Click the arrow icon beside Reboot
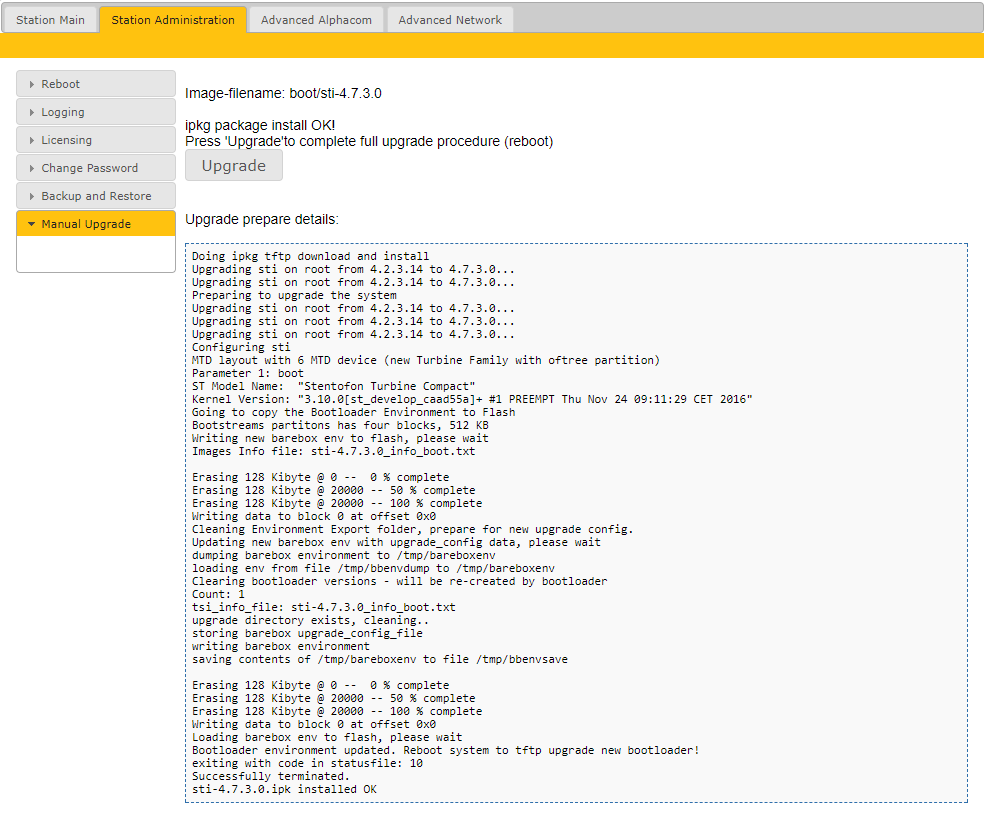984x816 pixels. [32, 85]
